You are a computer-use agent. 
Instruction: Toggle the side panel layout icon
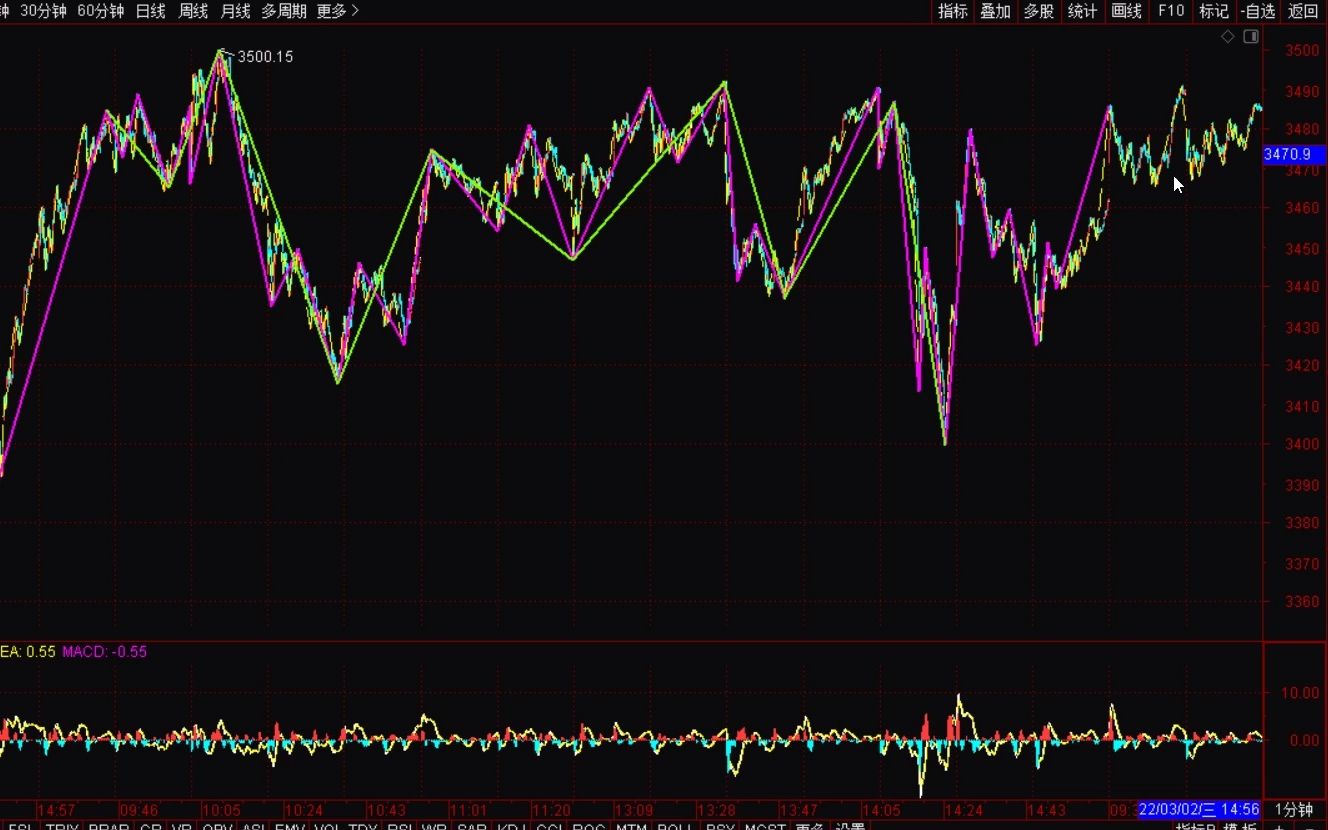coord(1251,37)
